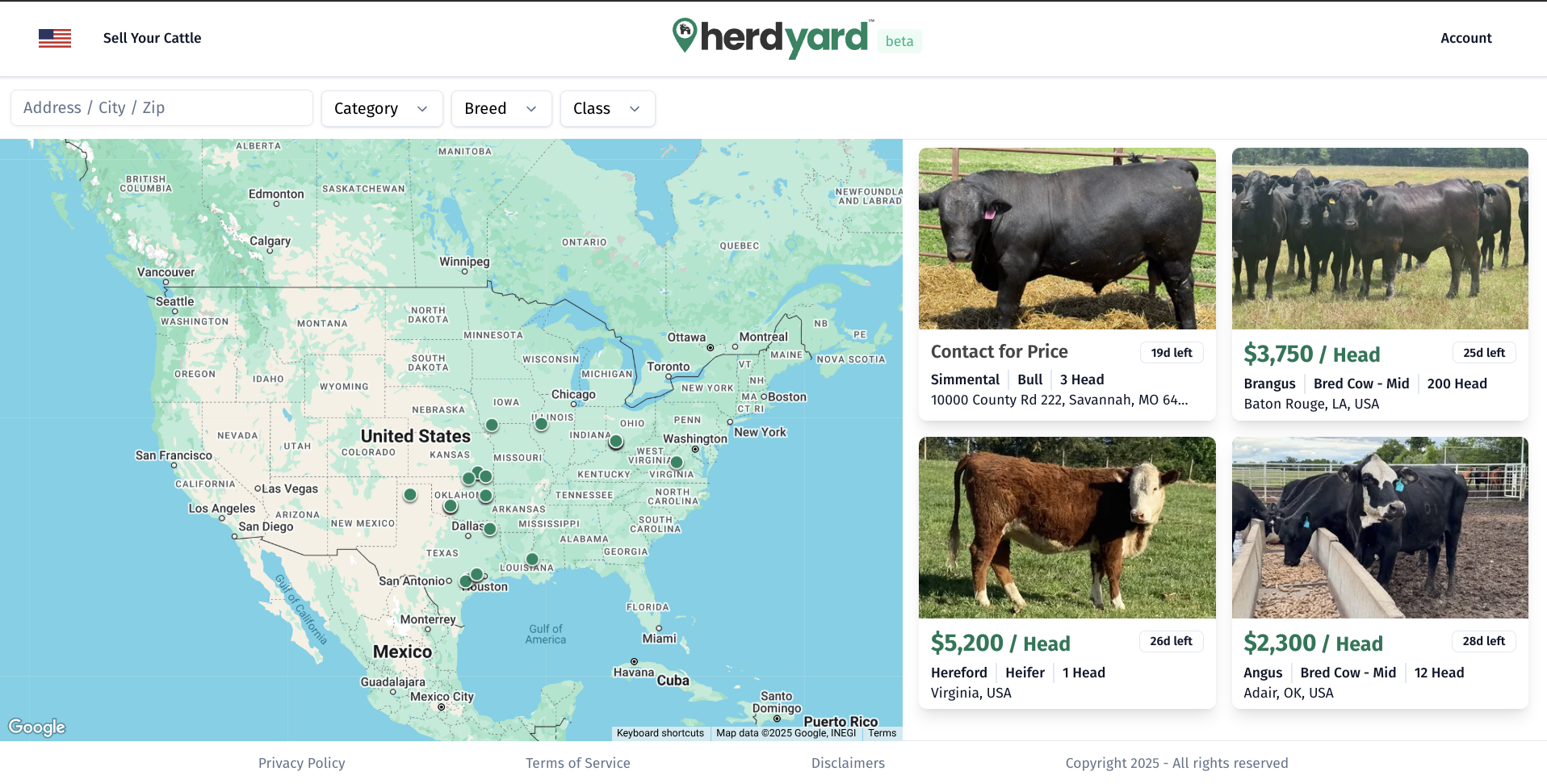Open the Account menu
The height and width of the screenshot is (784, 1547).
tap(1465, 38)
